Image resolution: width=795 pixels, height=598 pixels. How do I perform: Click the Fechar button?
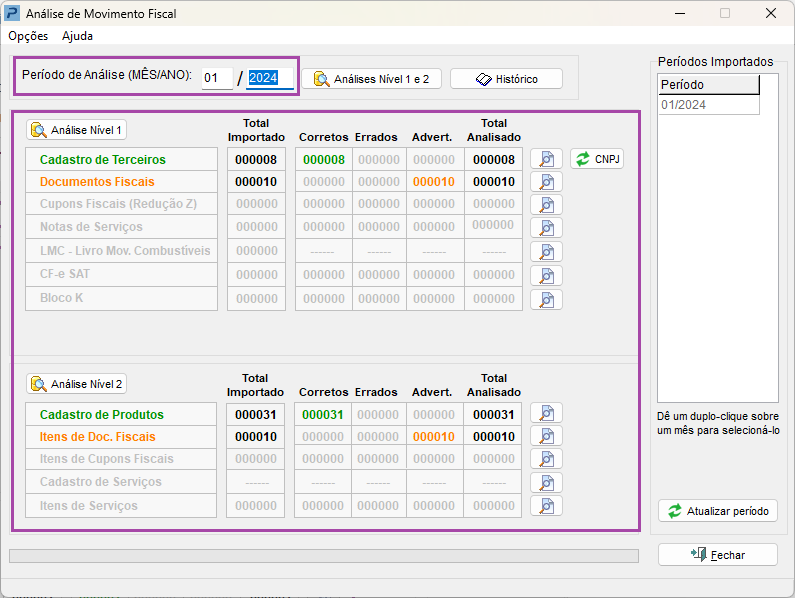717,555
